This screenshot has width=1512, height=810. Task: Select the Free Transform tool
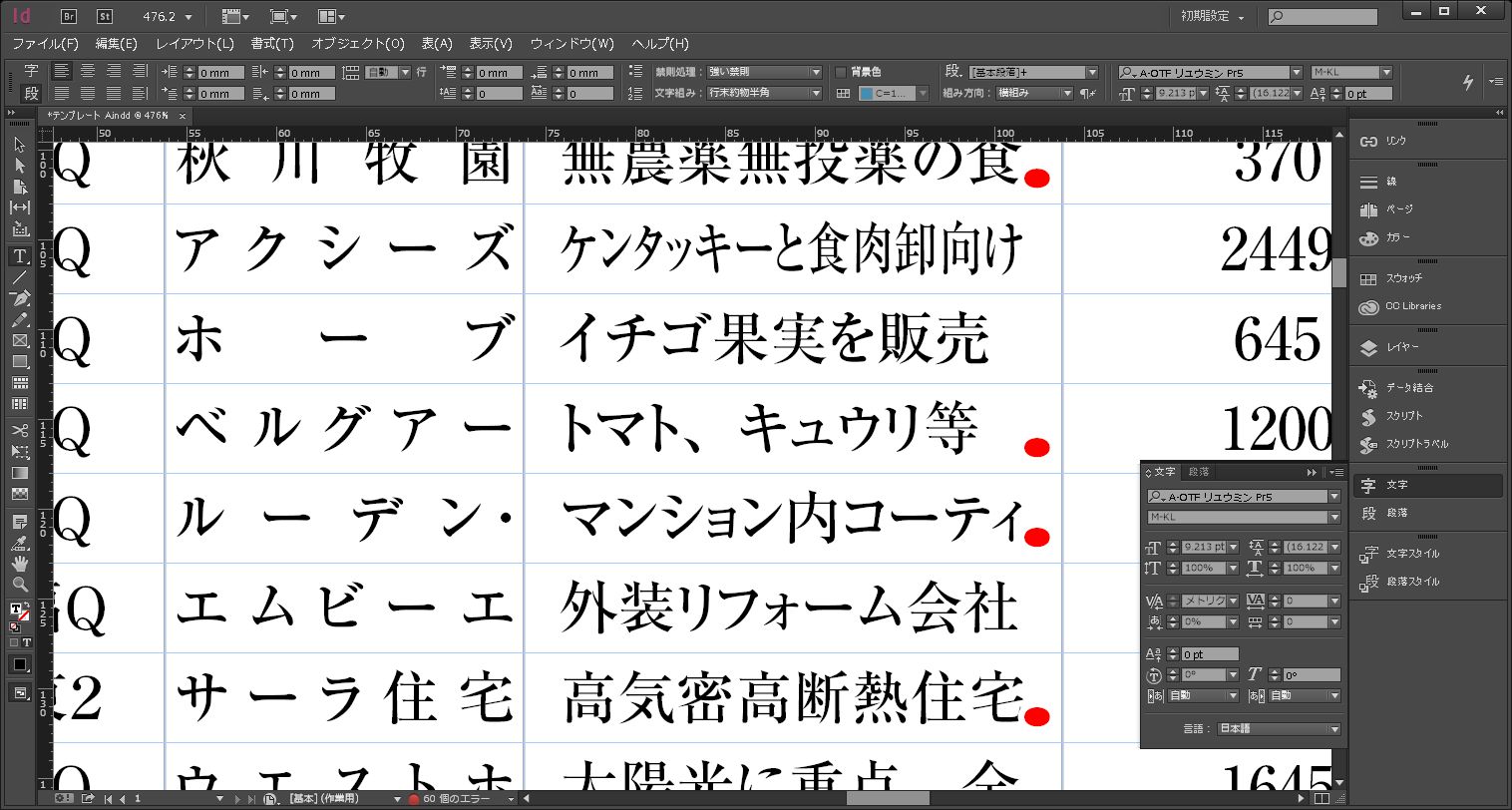coord(19,452)
